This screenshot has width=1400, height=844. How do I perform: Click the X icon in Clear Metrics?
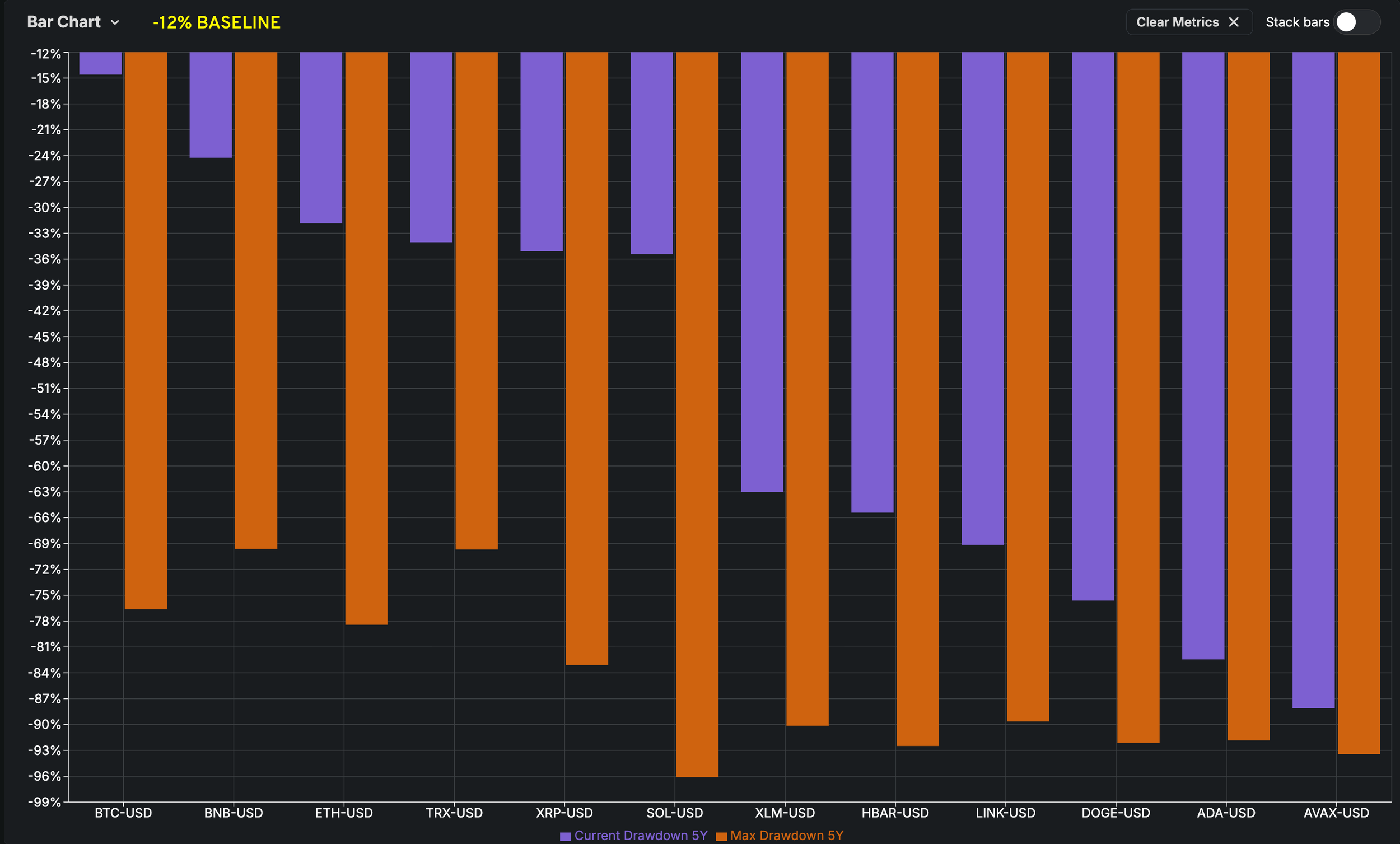pos(1234,22)
